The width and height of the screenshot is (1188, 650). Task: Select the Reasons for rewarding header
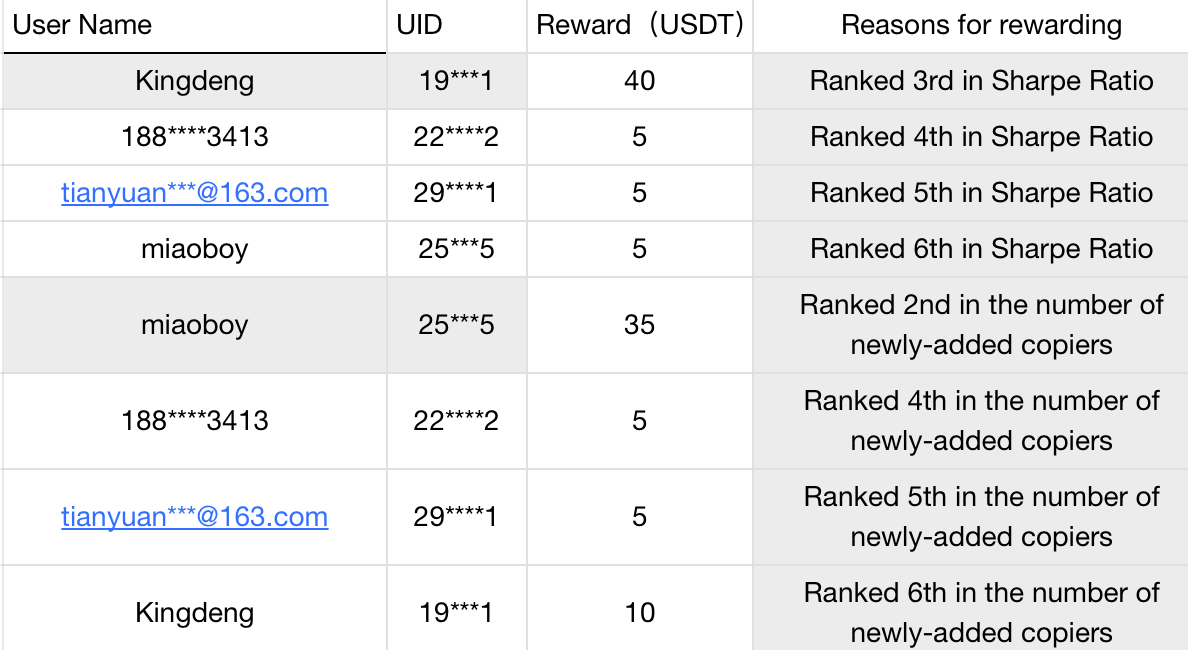(981, 25)
